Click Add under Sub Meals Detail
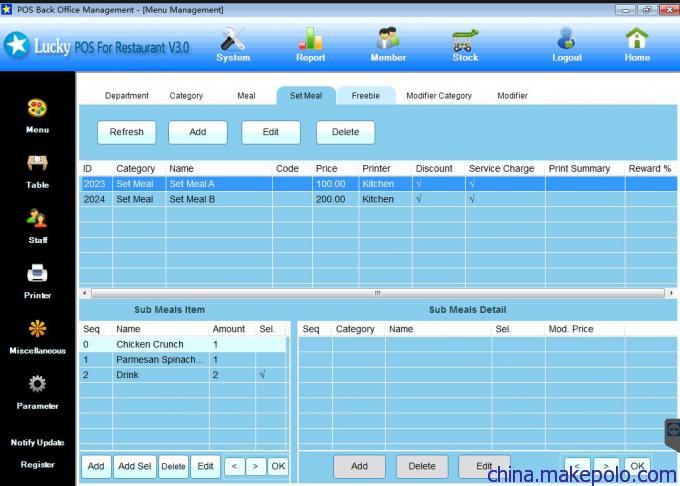 (x=359, y=466)
